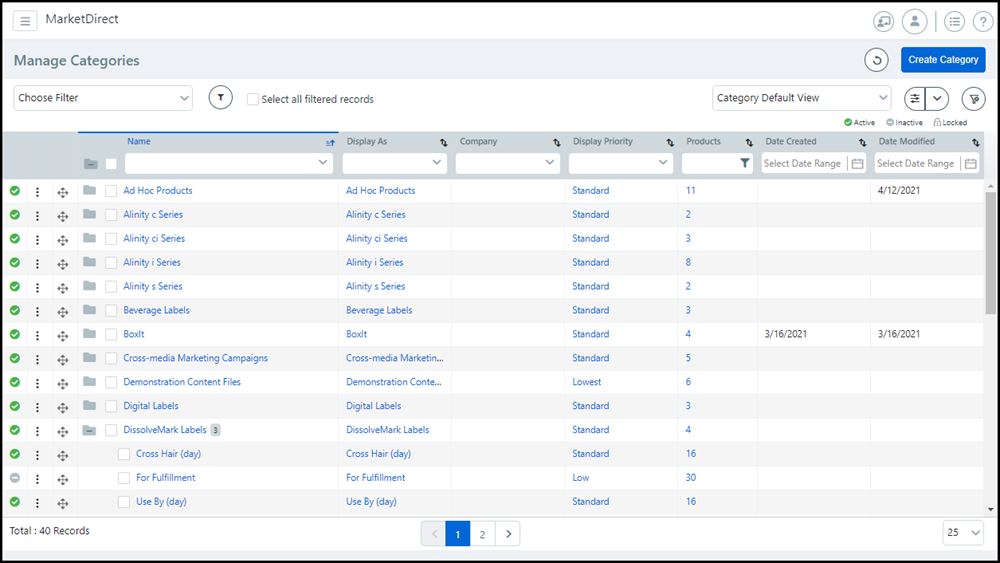
Task: Click the move handle for Ad Hoc Products
Action: coord(62,191)
